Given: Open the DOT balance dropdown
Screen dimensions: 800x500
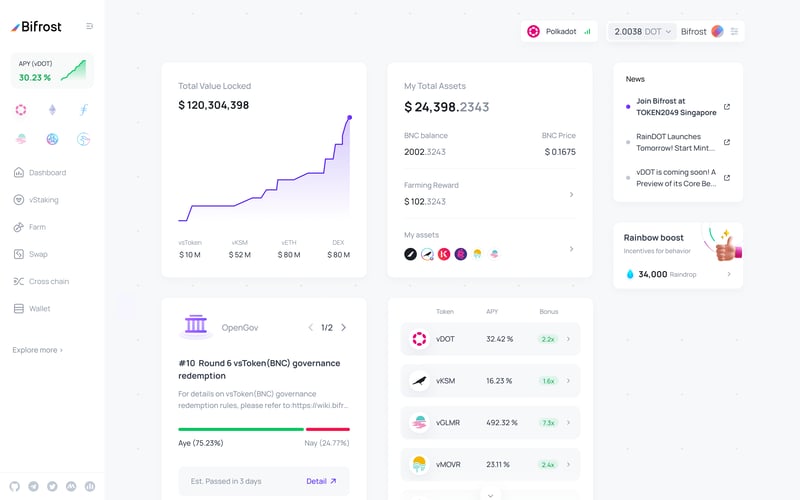Looking at the screenshot, I should [x=642, y=32].
